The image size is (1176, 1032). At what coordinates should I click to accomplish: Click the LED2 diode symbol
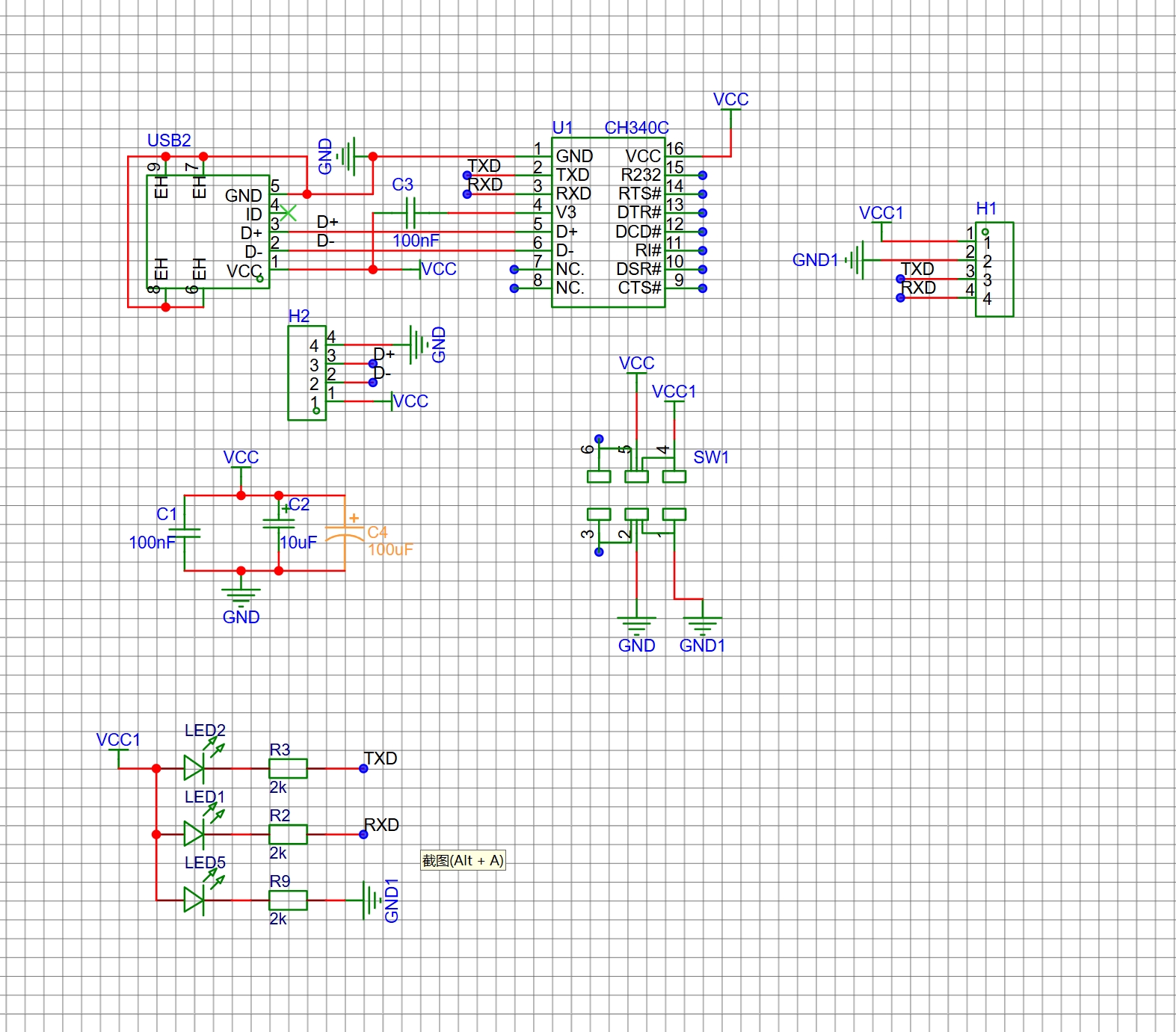(x=194, y=768)
